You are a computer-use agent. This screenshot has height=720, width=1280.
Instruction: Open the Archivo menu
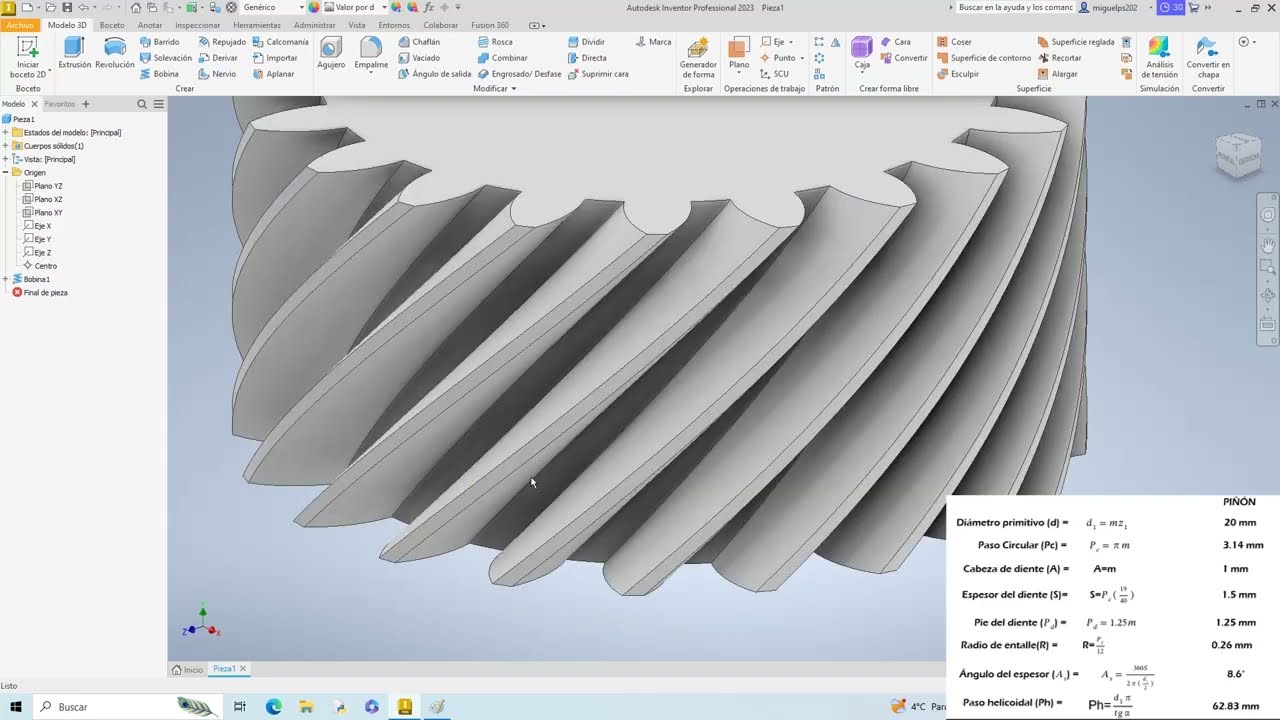click(20, 25)
